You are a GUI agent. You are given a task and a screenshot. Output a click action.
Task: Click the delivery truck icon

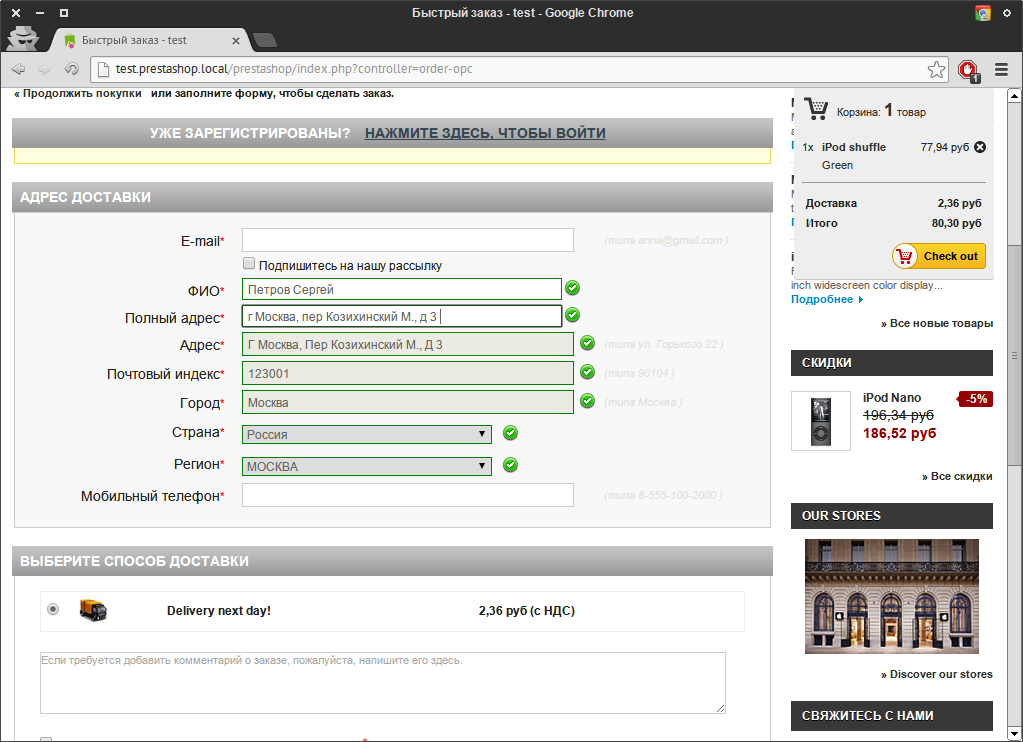coord(93,610)
